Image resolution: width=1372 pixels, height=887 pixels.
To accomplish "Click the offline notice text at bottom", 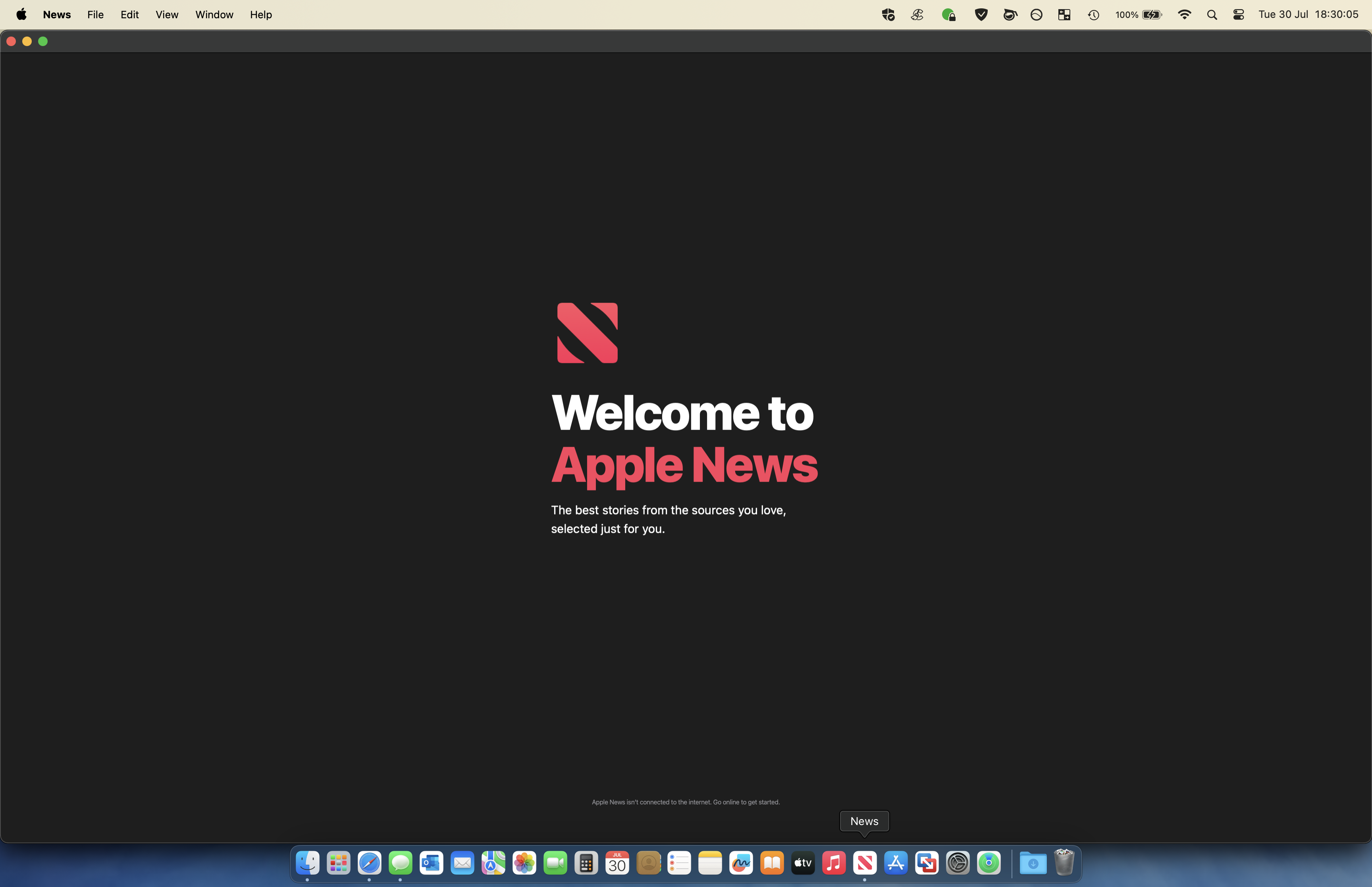I will (x=685, y=802).
